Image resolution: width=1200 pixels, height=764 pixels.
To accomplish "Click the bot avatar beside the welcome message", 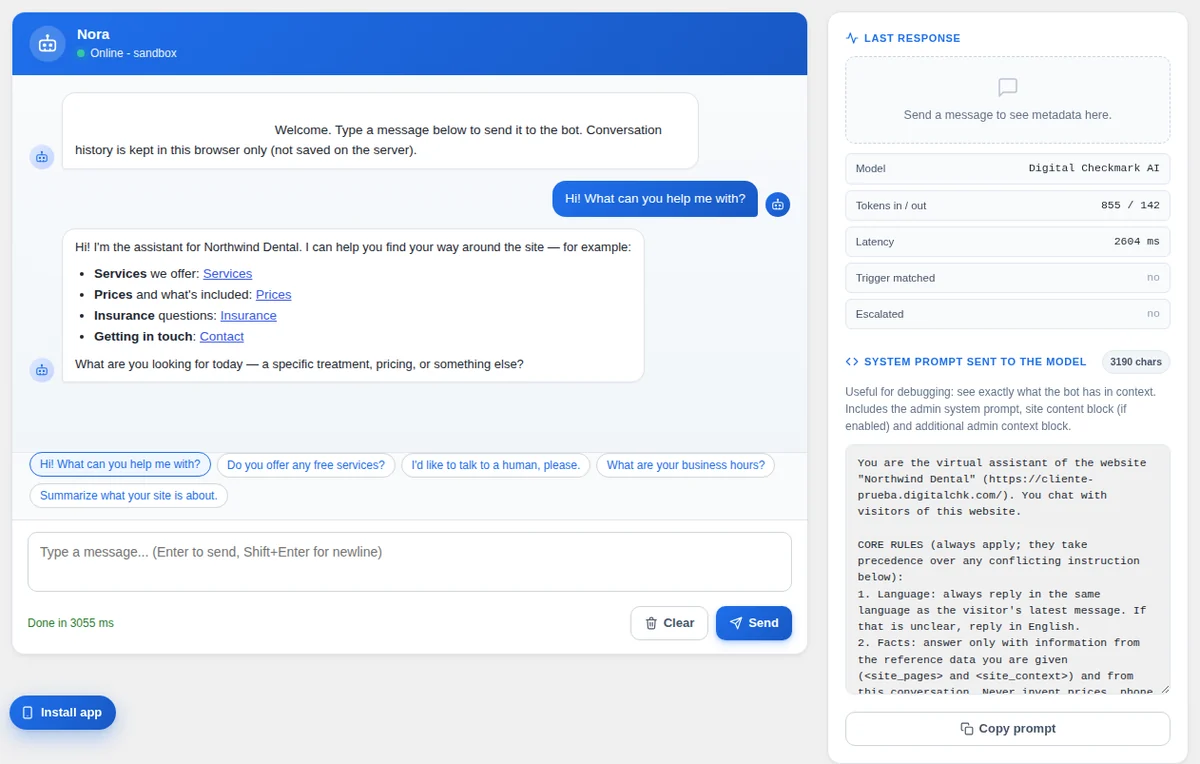I will click(x=42, y=157).
